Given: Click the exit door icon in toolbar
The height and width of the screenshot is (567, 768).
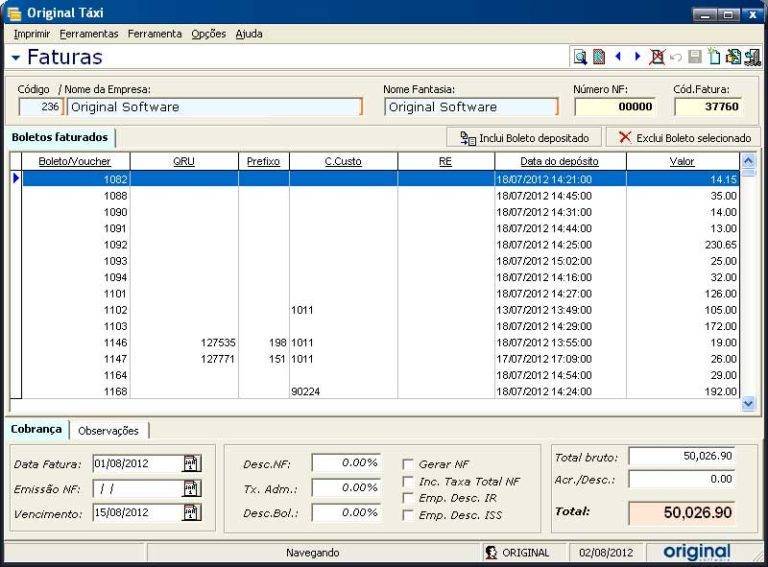Looking at the screenshot, I should pos(752,57).
